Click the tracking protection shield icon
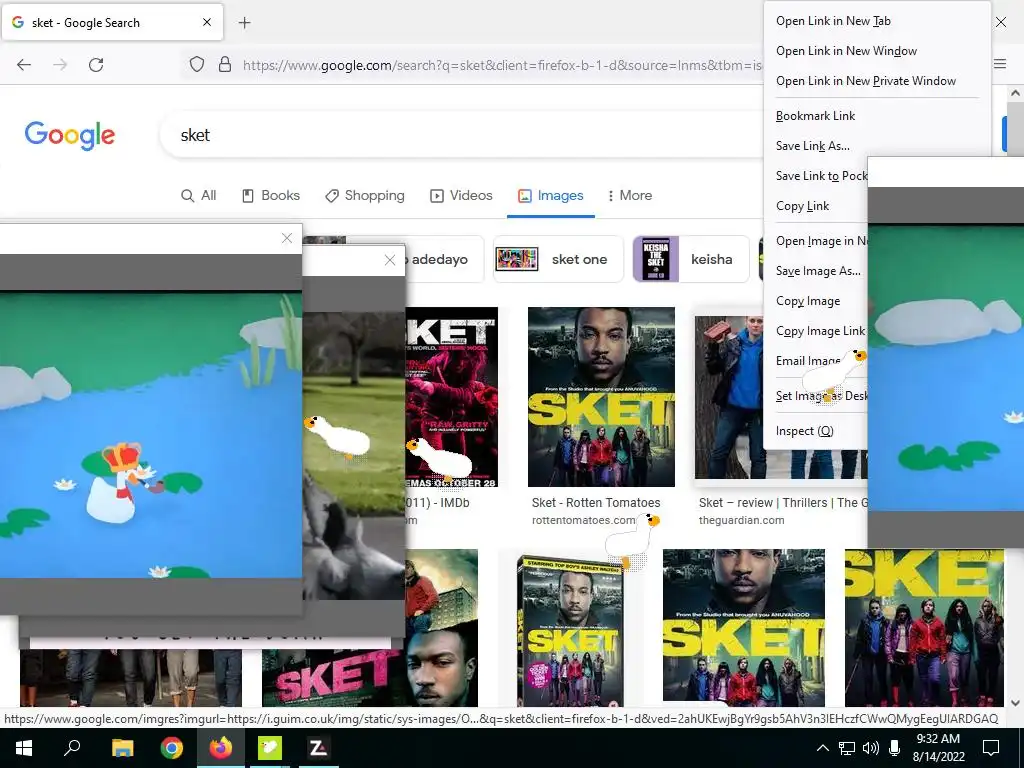Image resolution: width=1024 pixels, height=768 pixels. (197, 65)
